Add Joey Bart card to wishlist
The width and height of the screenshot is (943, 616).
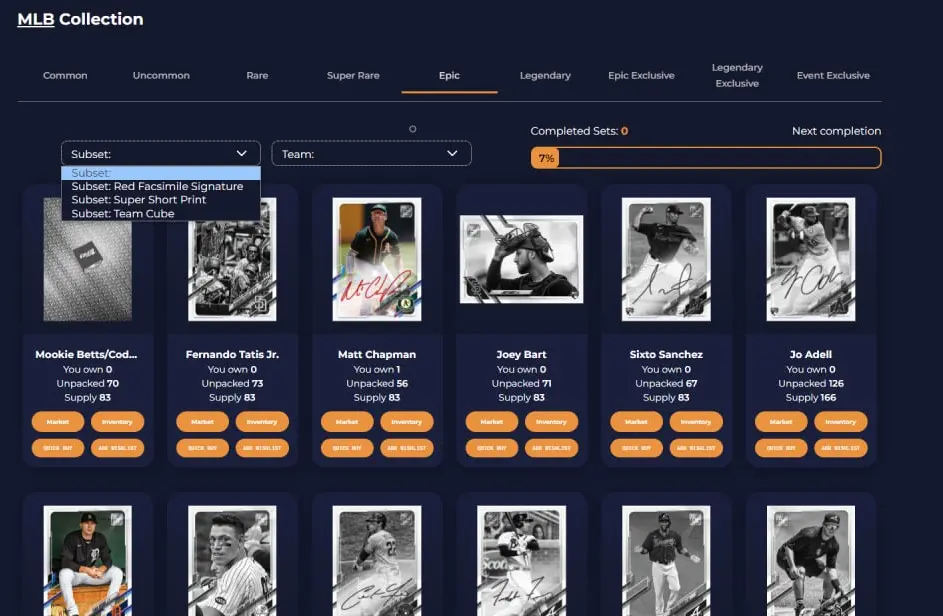pos(551,448)
